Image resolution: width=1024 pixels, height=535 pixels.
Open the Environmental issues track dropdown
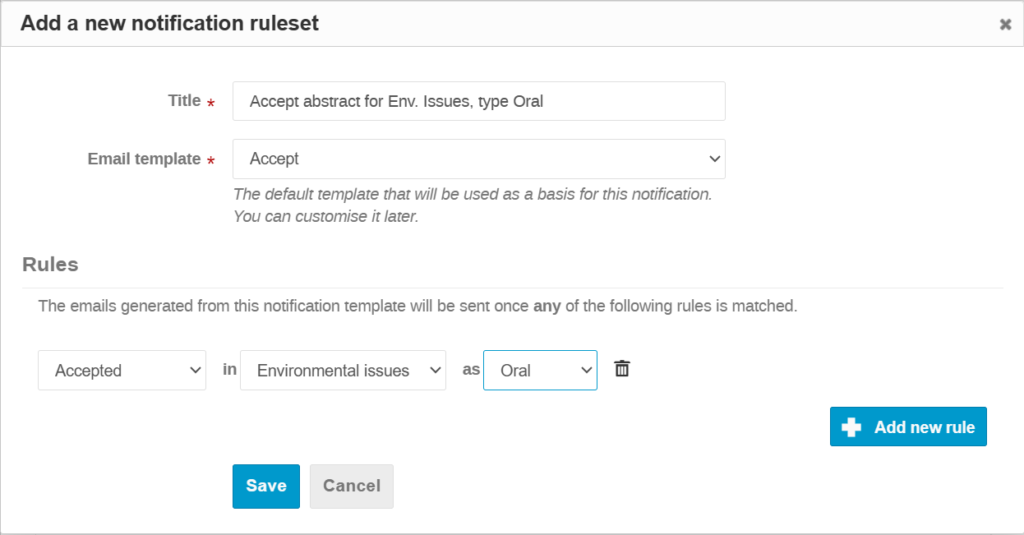(343, 370)
